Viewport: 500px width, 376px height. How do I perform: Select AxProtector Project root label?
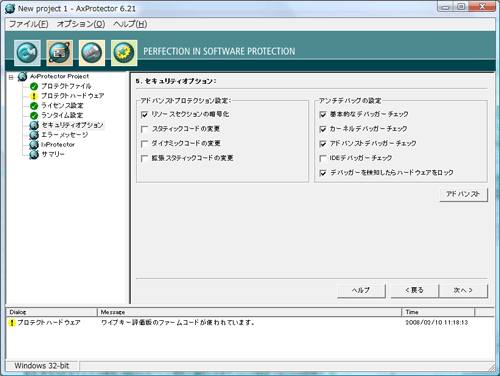[x=60, y=76]
